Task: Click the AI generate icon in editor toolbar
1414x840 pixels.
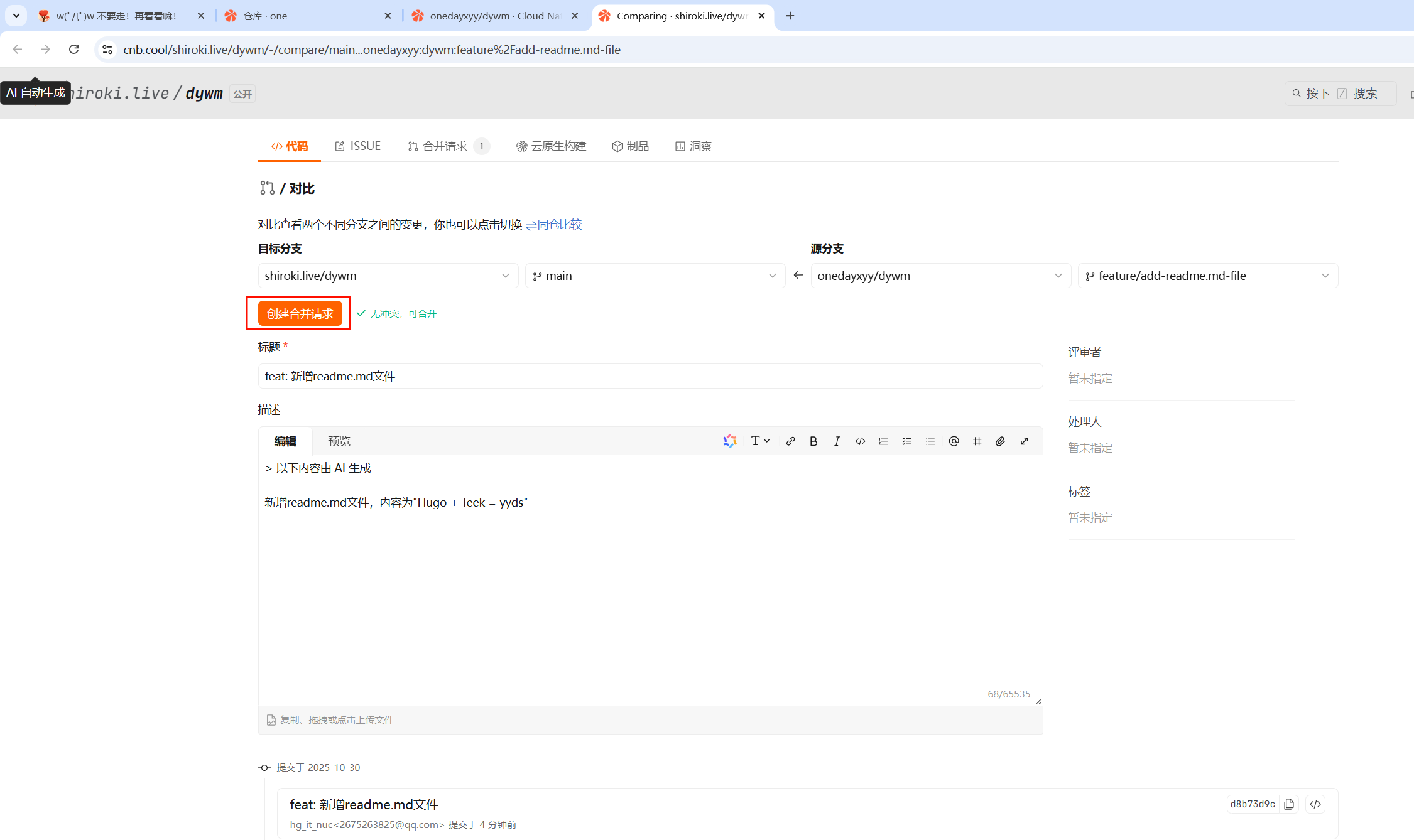Action: coord(729,441)
